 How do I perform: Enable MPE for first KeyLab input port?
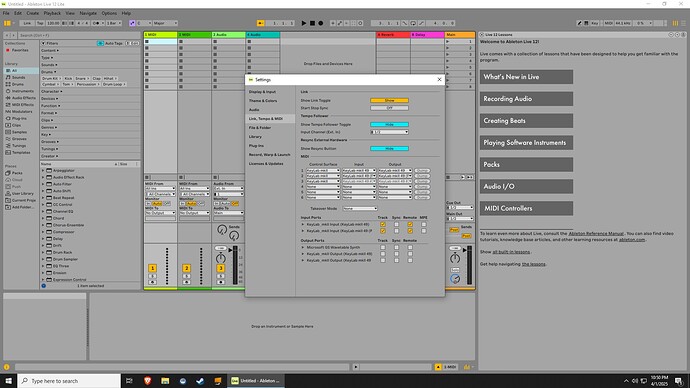pos(424,224)
